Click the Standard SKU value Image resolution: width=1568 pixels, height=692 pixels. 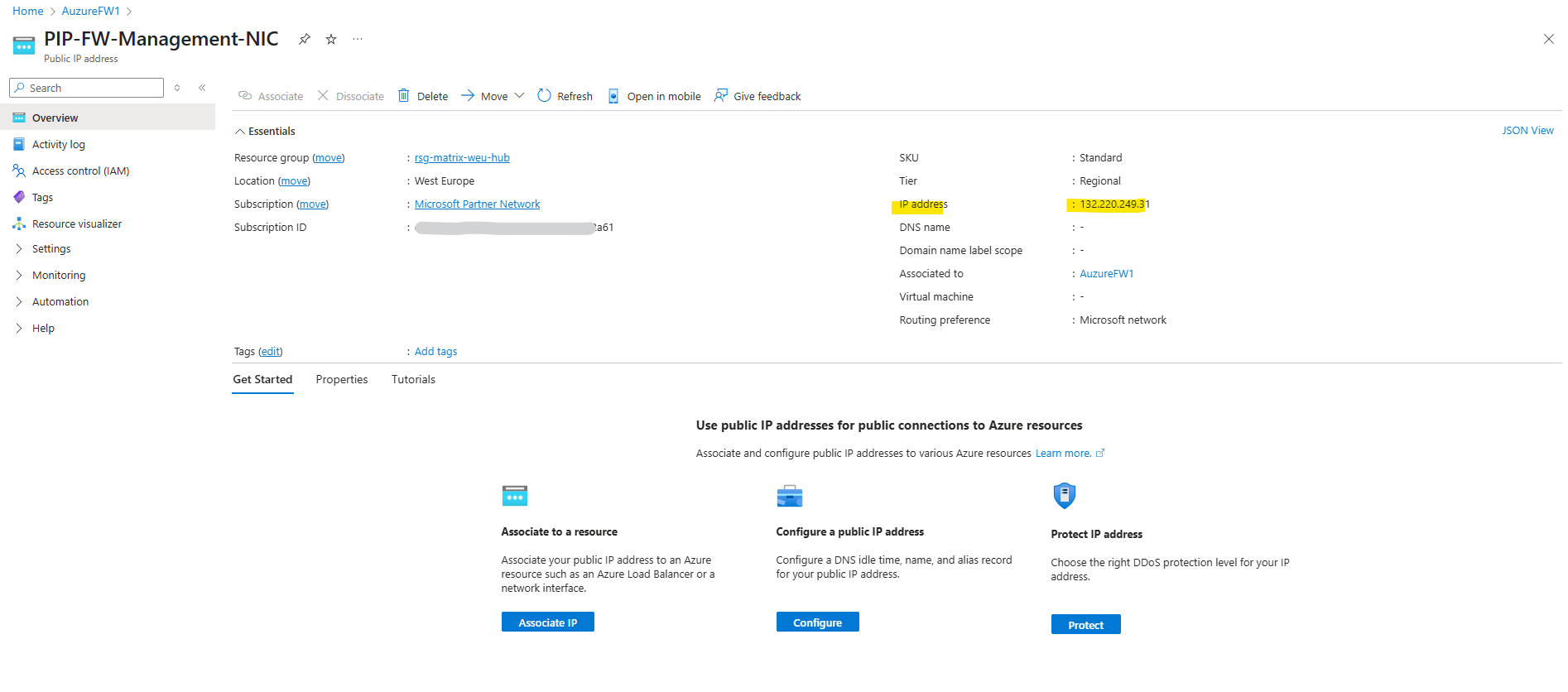(x=1101, y=157)
